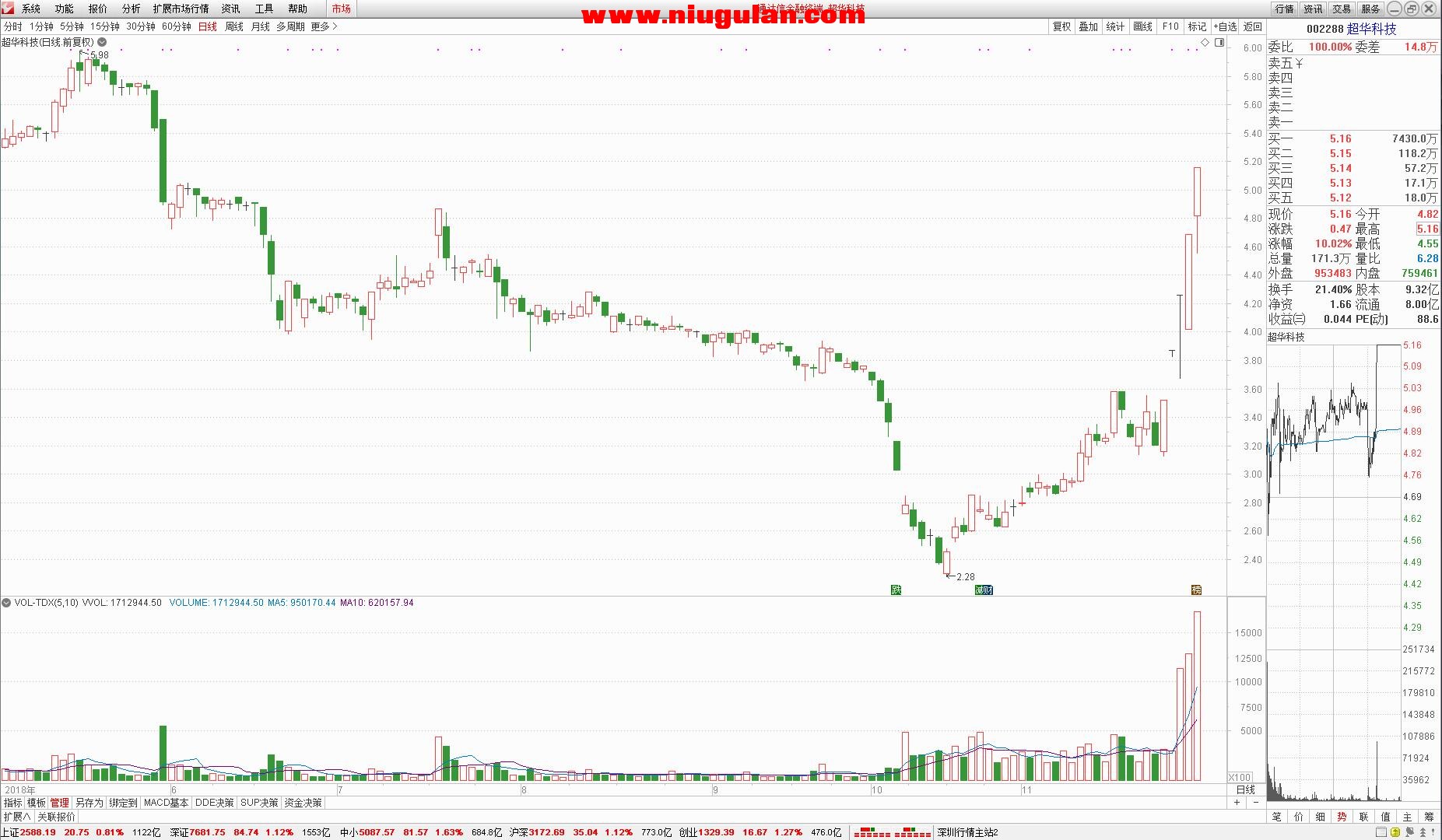Open the 模板 template tab

click(x=37, y=803)
